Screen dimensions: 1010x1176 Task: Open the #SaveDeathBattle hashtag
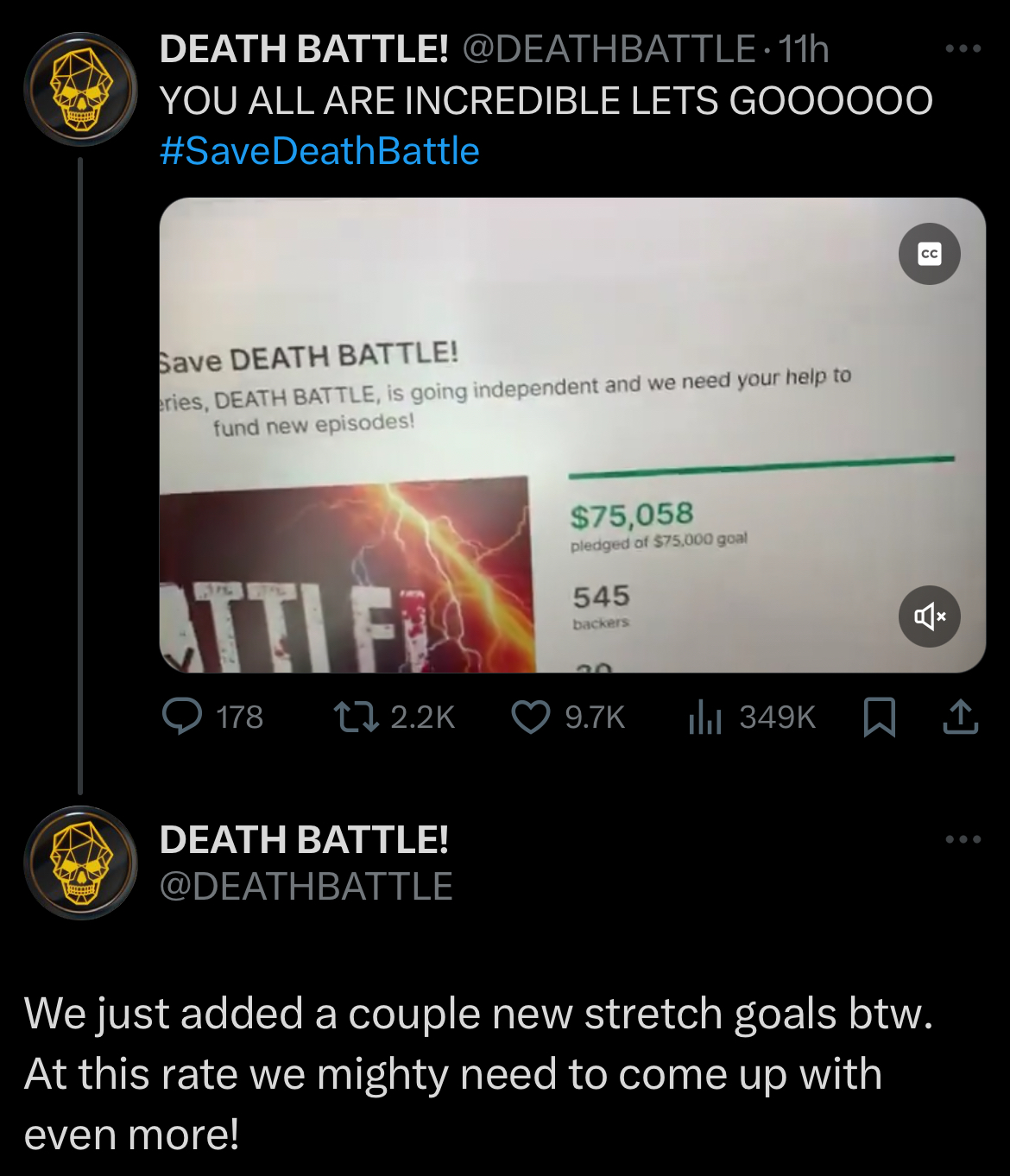(319, 151)
